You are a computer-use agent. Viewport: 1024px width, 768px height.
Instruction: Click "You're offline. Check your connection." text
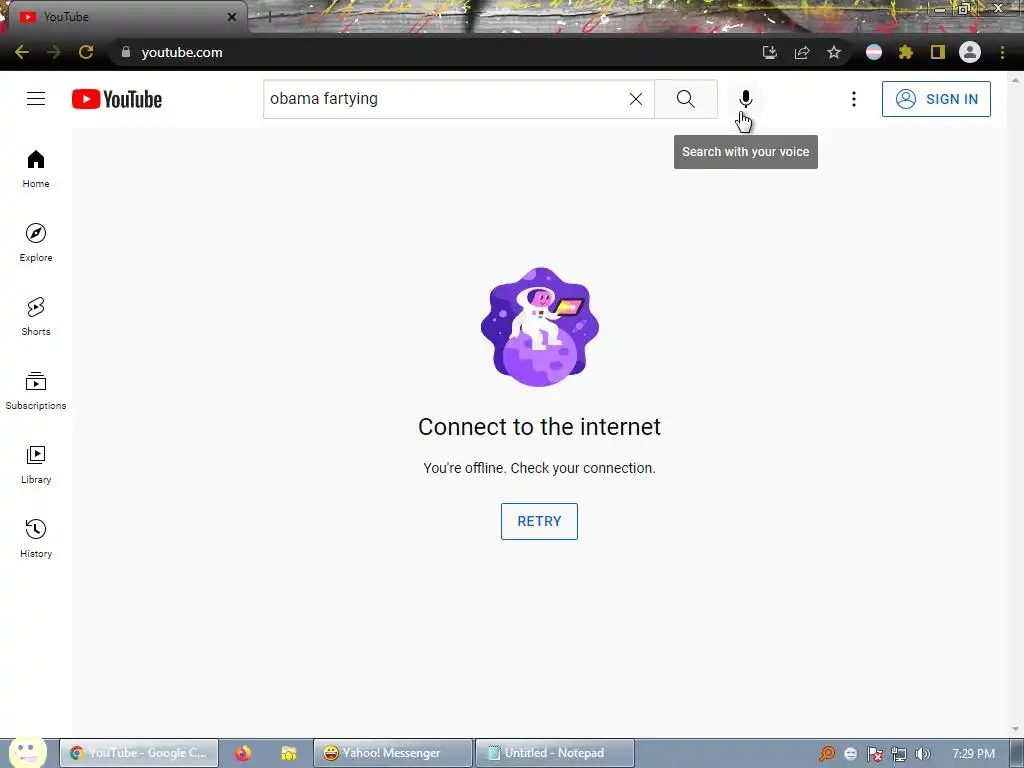[x=539, y=468]
